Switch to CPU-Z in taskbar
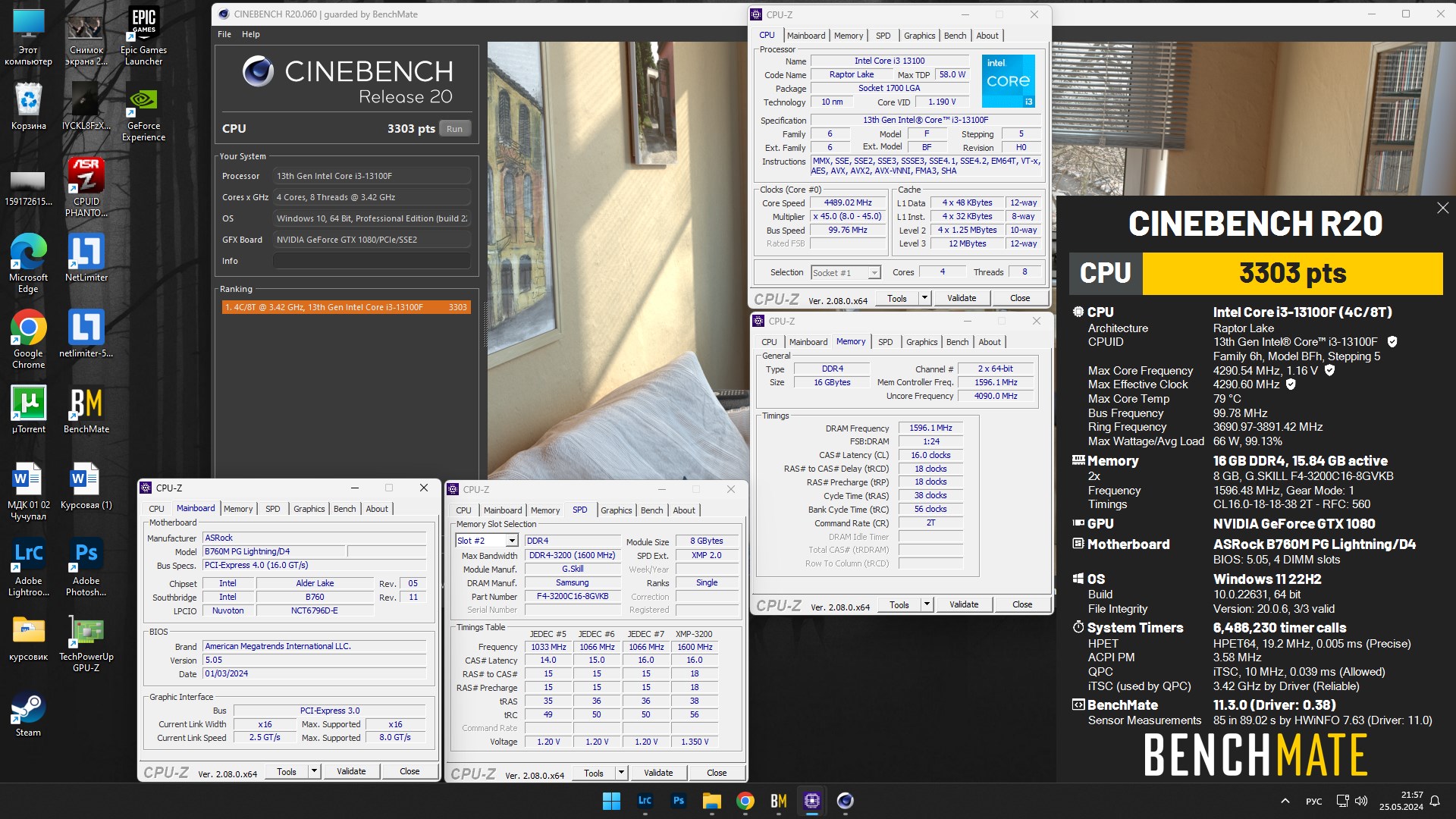 point(811,801)
